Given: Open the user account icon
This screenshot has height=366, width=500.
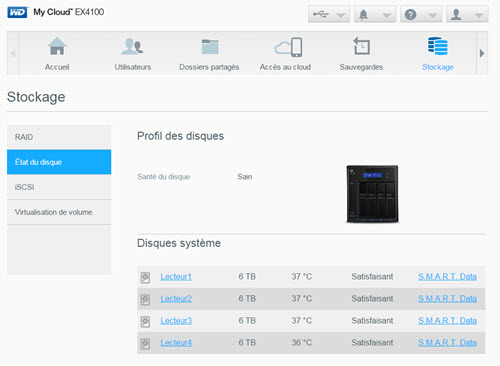Looking at the screenshot, I should (x=456, y=15).
